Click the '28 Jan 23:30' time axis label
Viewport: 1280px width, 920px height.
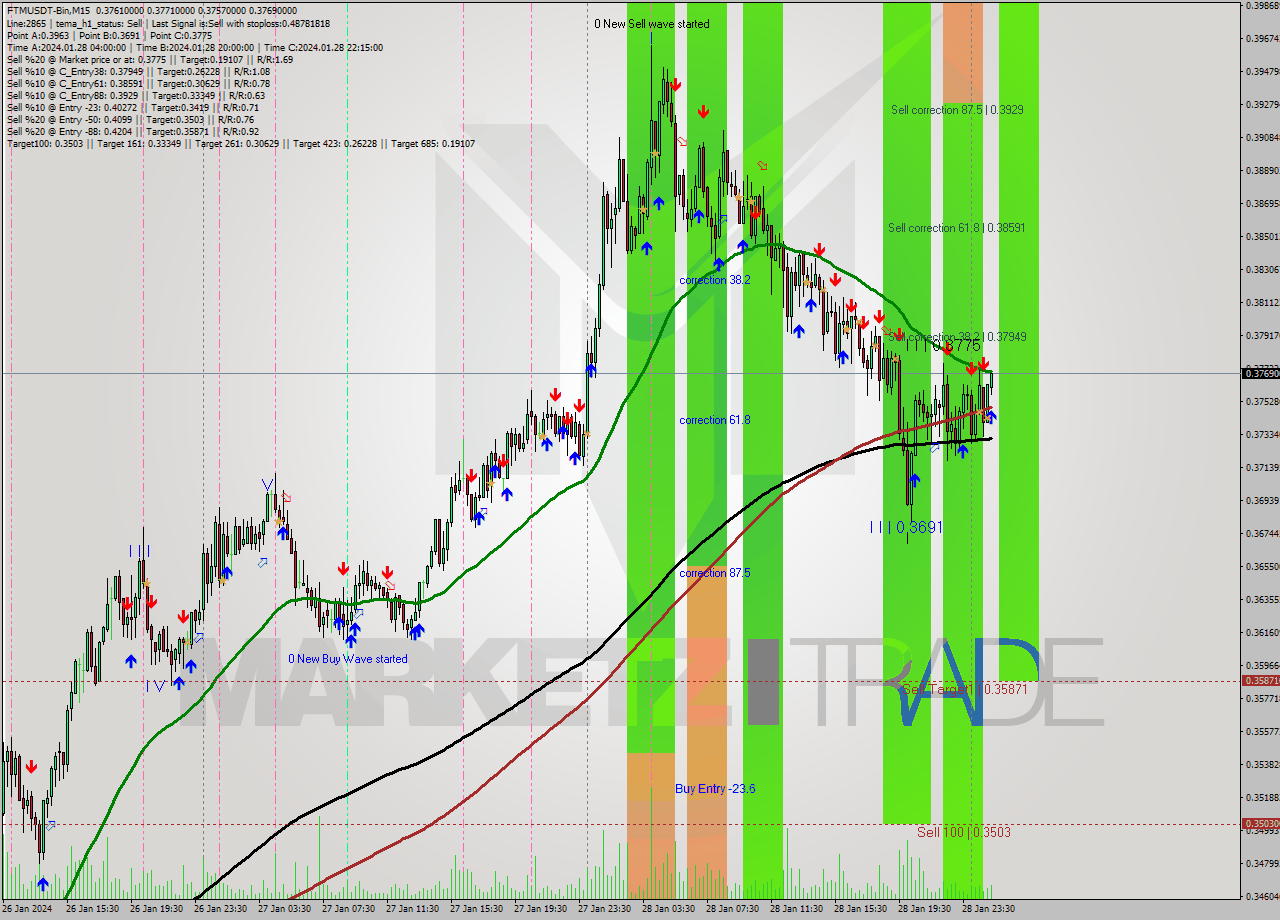[988, 909]
